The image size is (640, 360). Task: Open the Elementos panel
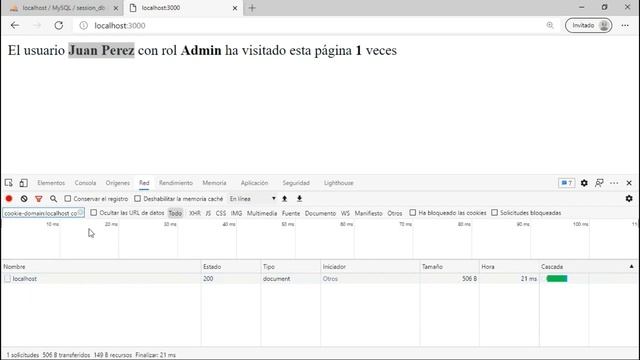51,183
